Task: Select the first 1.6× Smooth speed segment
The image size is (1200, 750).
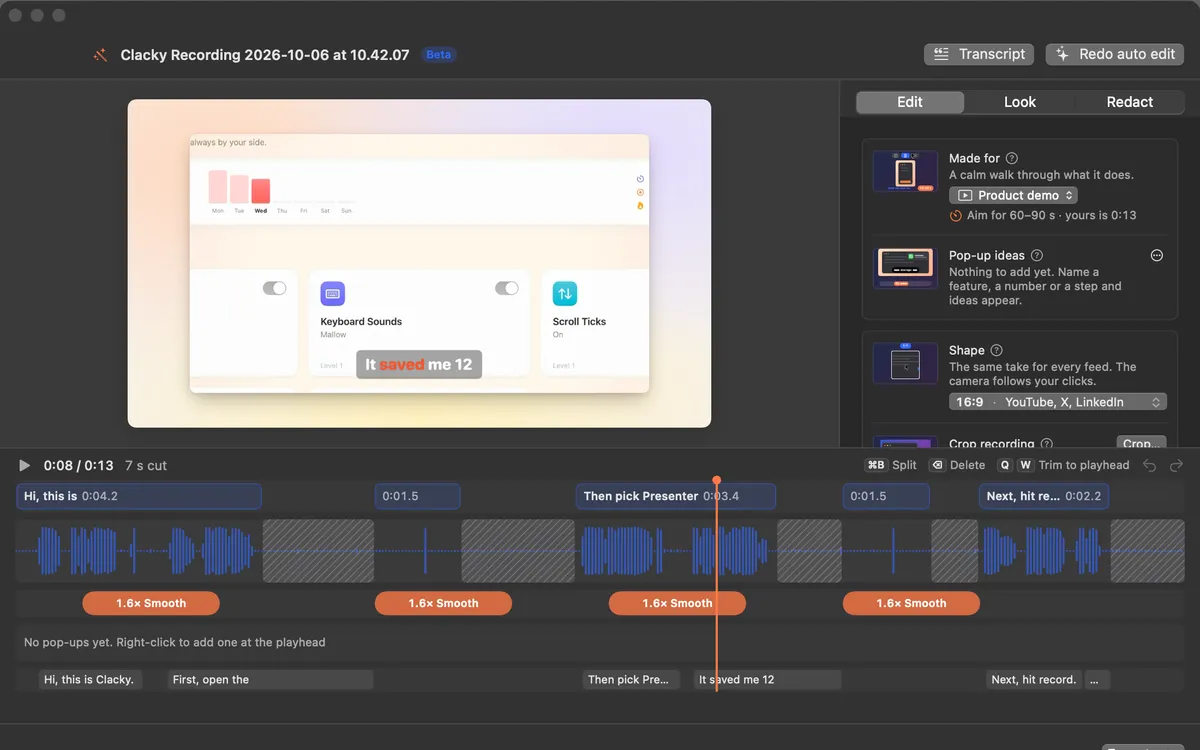Action: coord(151,603)
